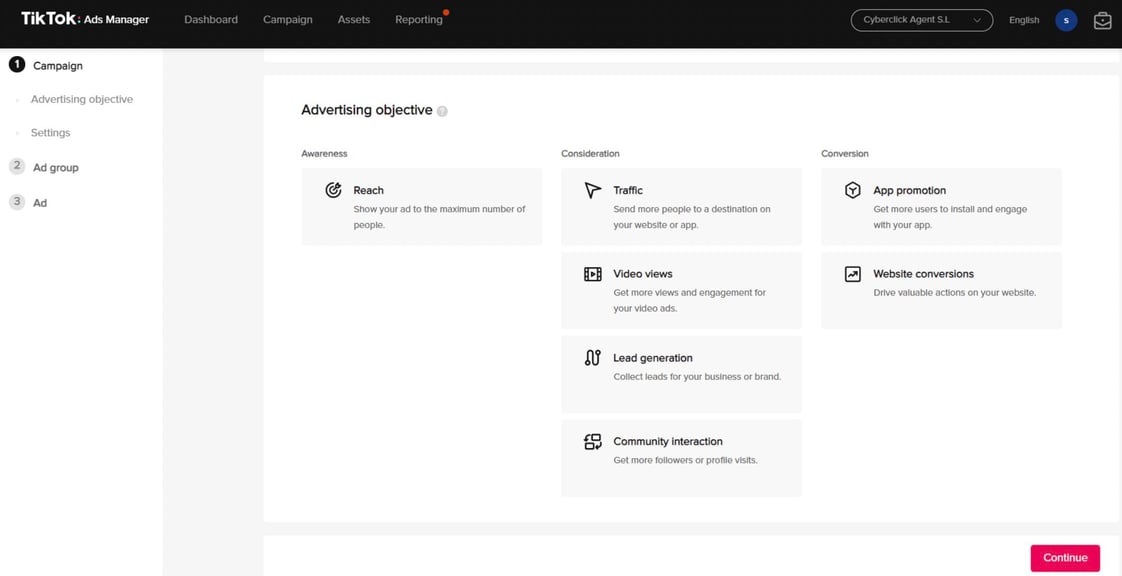The height and width of the screenshot is (576, 1122).
Task: Click the Traffic cursor arrow icon
Action: point(592,190)
